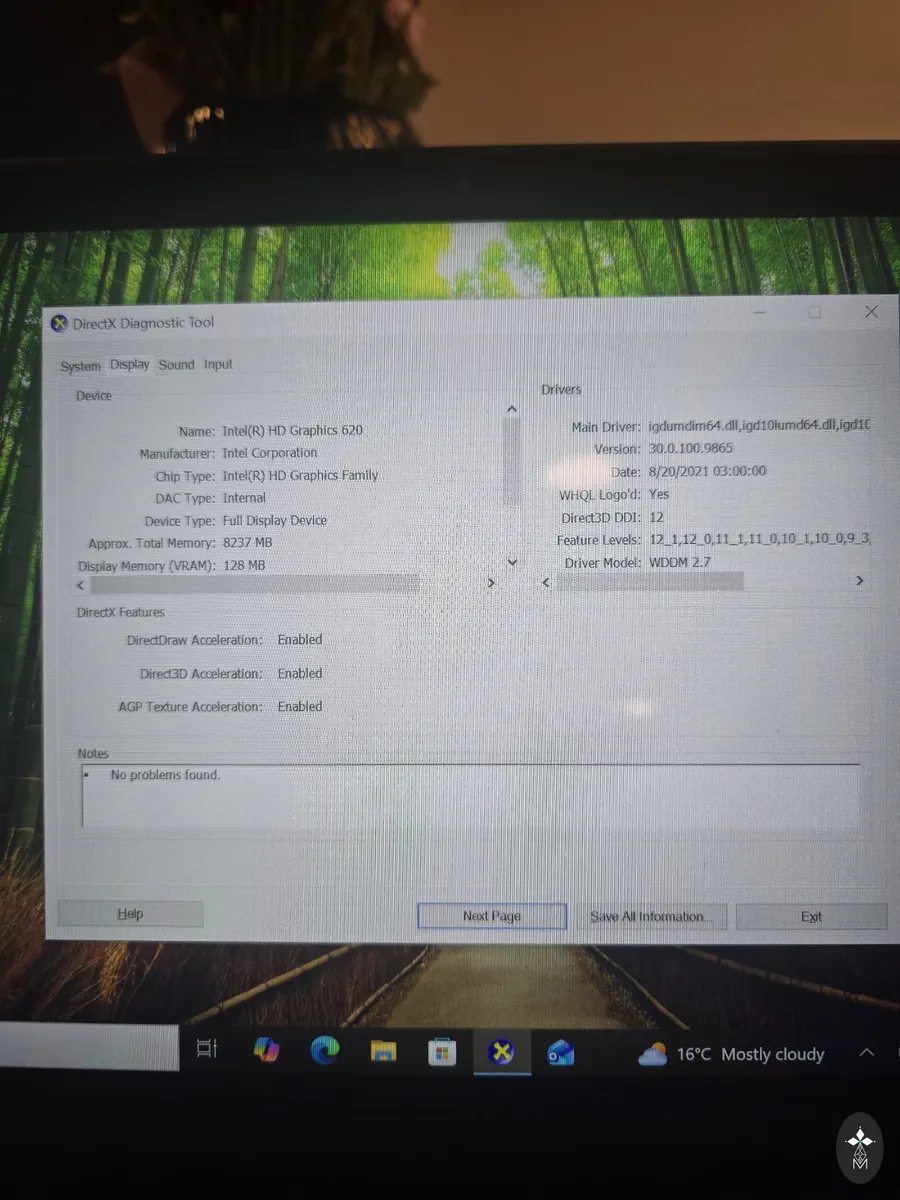
Task: Click the Help button
Action: (130, 914)
